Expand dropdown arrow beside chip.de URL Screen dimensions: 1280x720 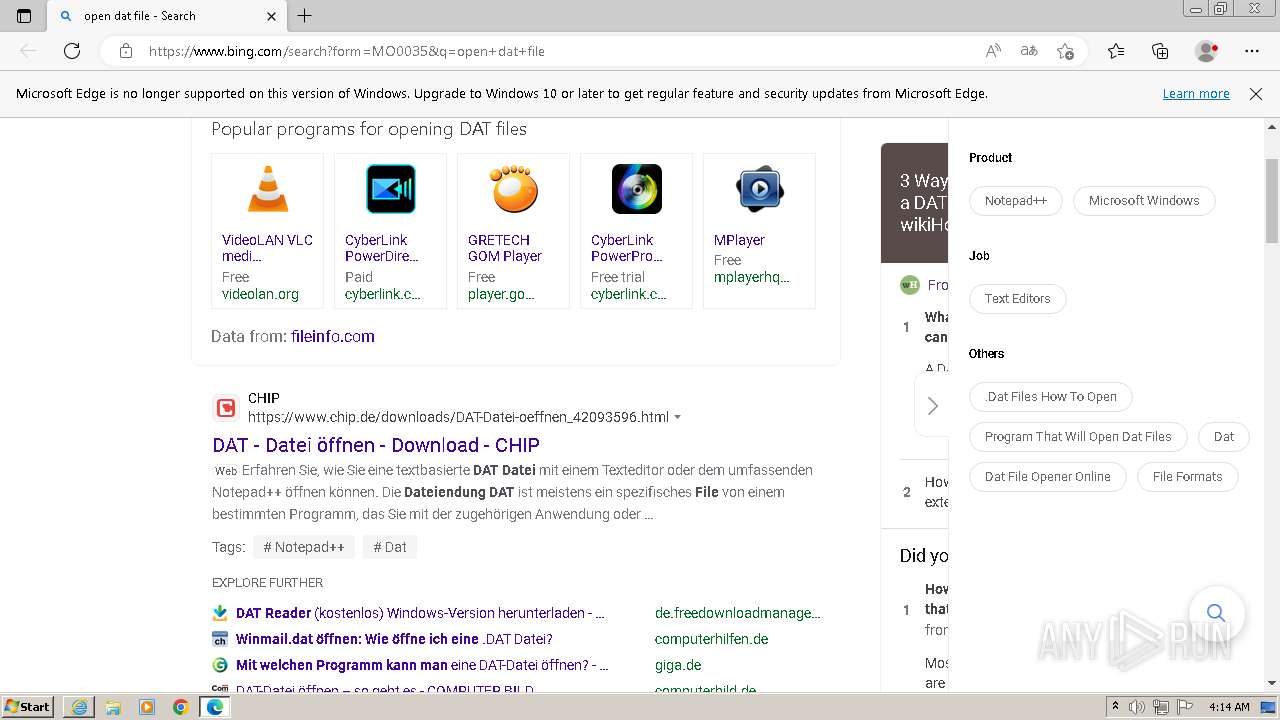[678, 418]
